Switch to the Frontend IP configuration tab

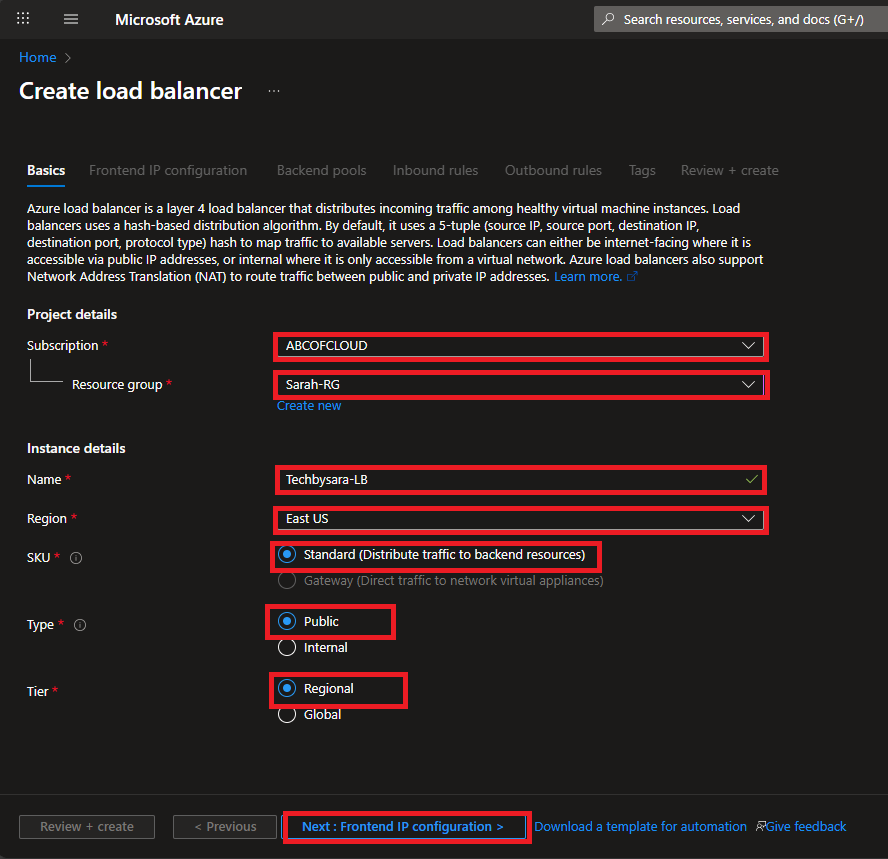168,170
